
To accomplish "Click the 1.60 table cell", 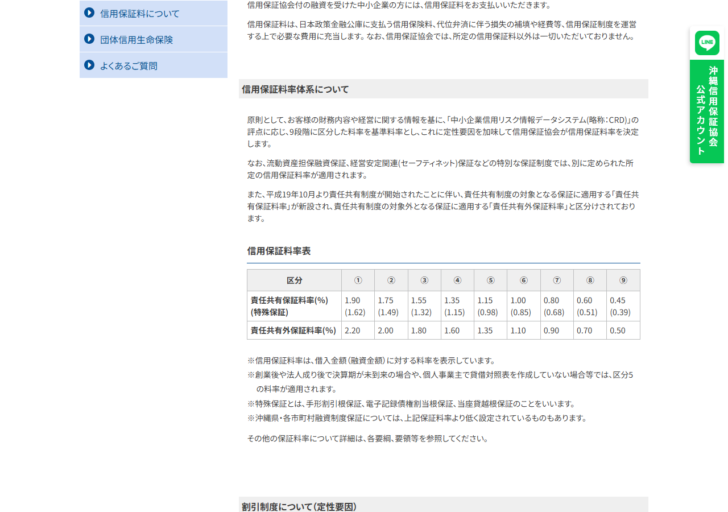I will 457,331.
